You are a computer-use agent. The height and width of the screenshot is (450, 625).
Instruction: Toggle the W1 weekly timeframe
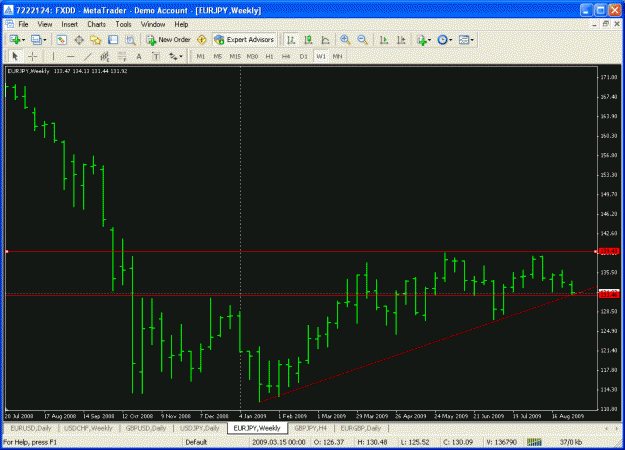click(x=320, y=57)
